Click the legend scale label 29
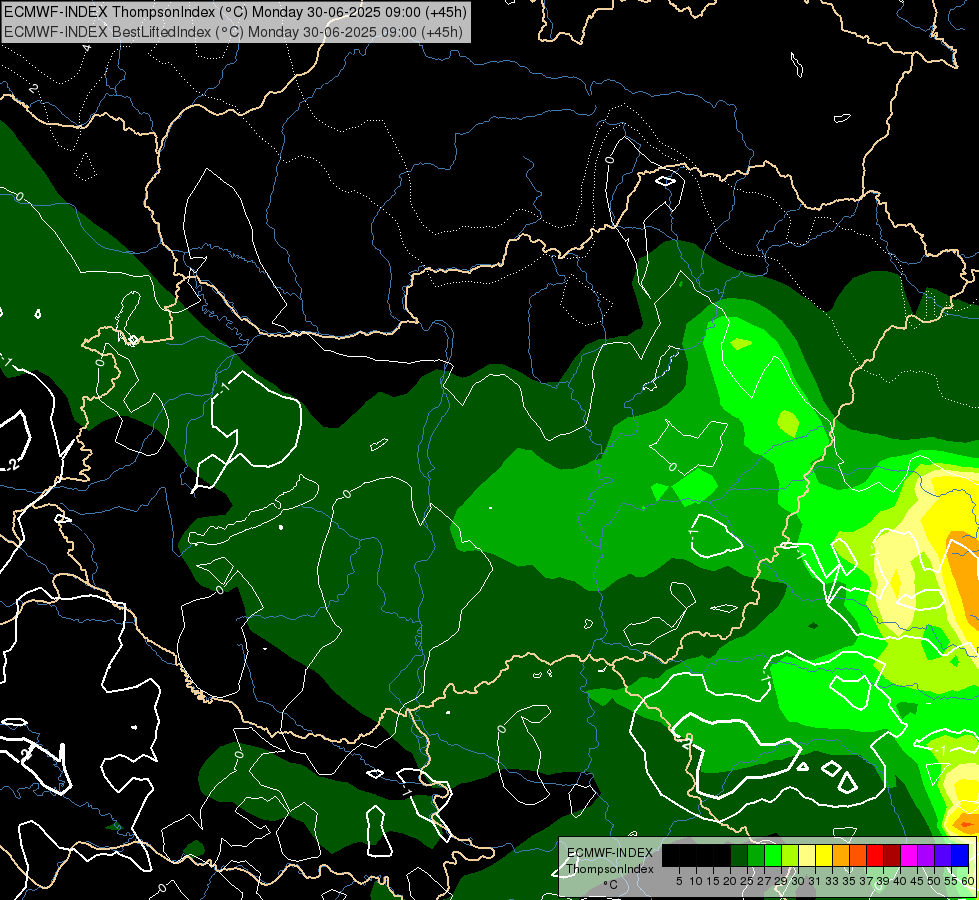This screenshot has width=979, height=900. [x=781, y=881]
